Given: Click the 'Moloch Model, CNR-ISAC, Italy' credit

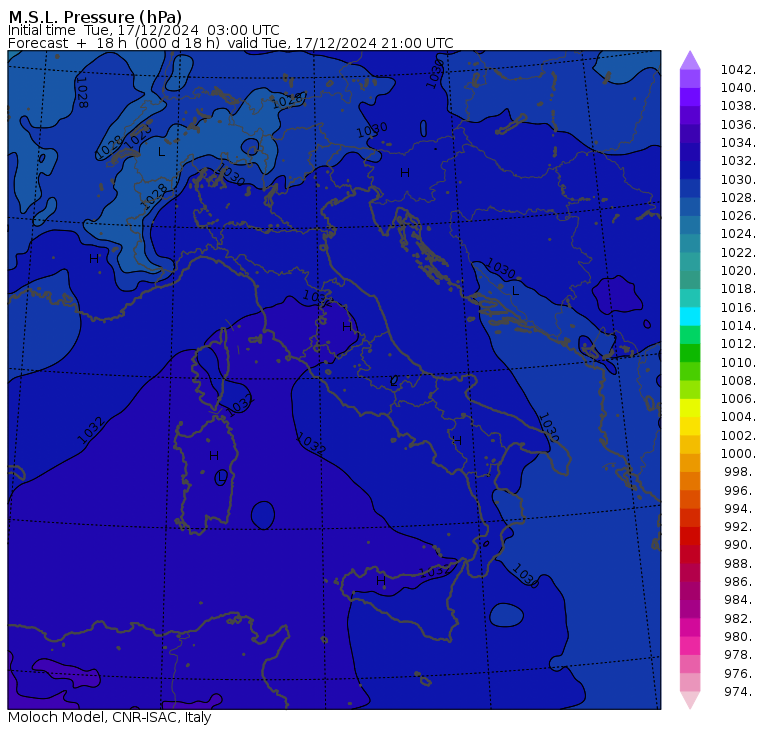Looking at the screenshot, I should tap(110, 717).
